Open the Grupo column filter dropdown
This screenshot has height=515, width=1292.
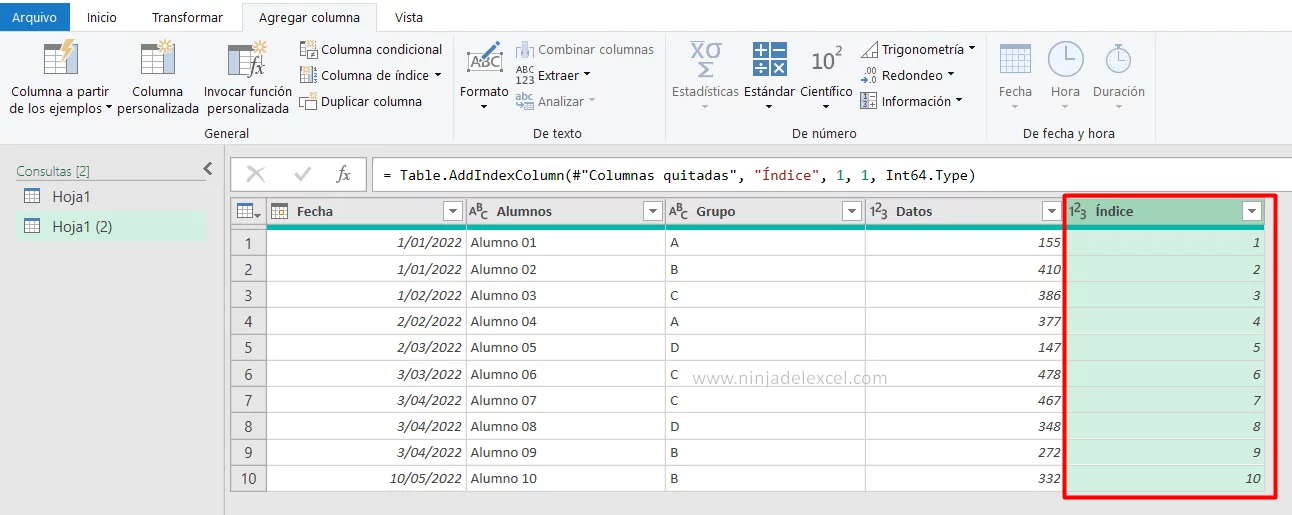click(852, 211)
